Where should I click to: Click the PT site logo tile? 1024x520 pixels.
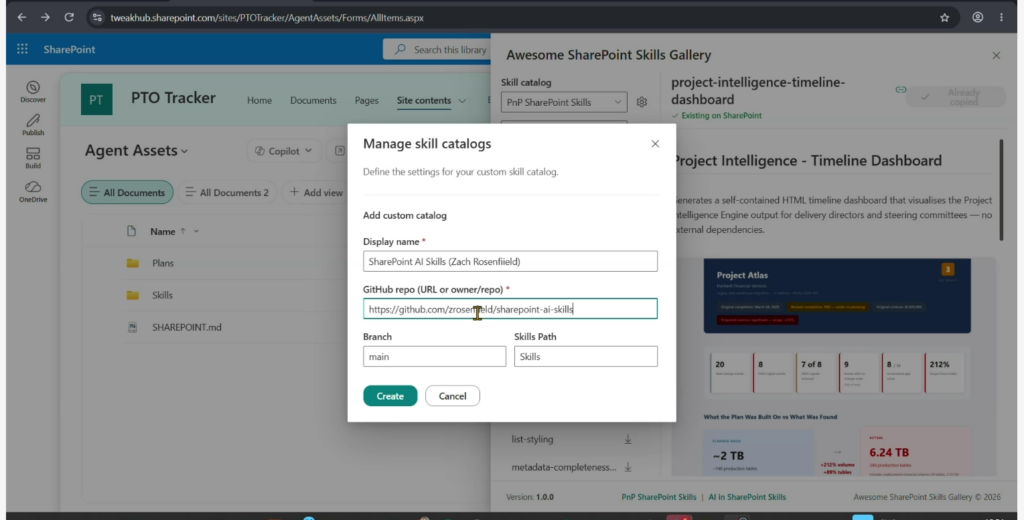[x=97, y=99]
